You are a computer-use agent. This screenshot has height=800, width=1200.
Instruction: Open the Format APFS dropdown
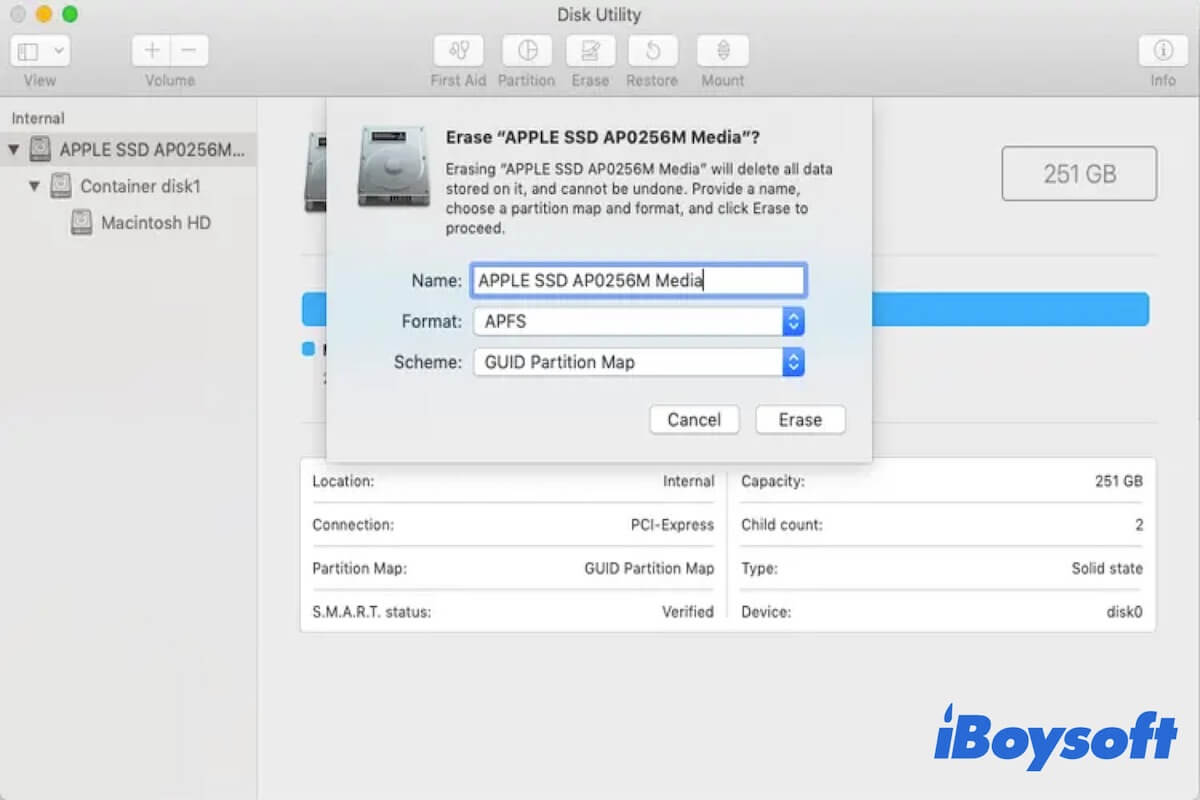point(638,321)
